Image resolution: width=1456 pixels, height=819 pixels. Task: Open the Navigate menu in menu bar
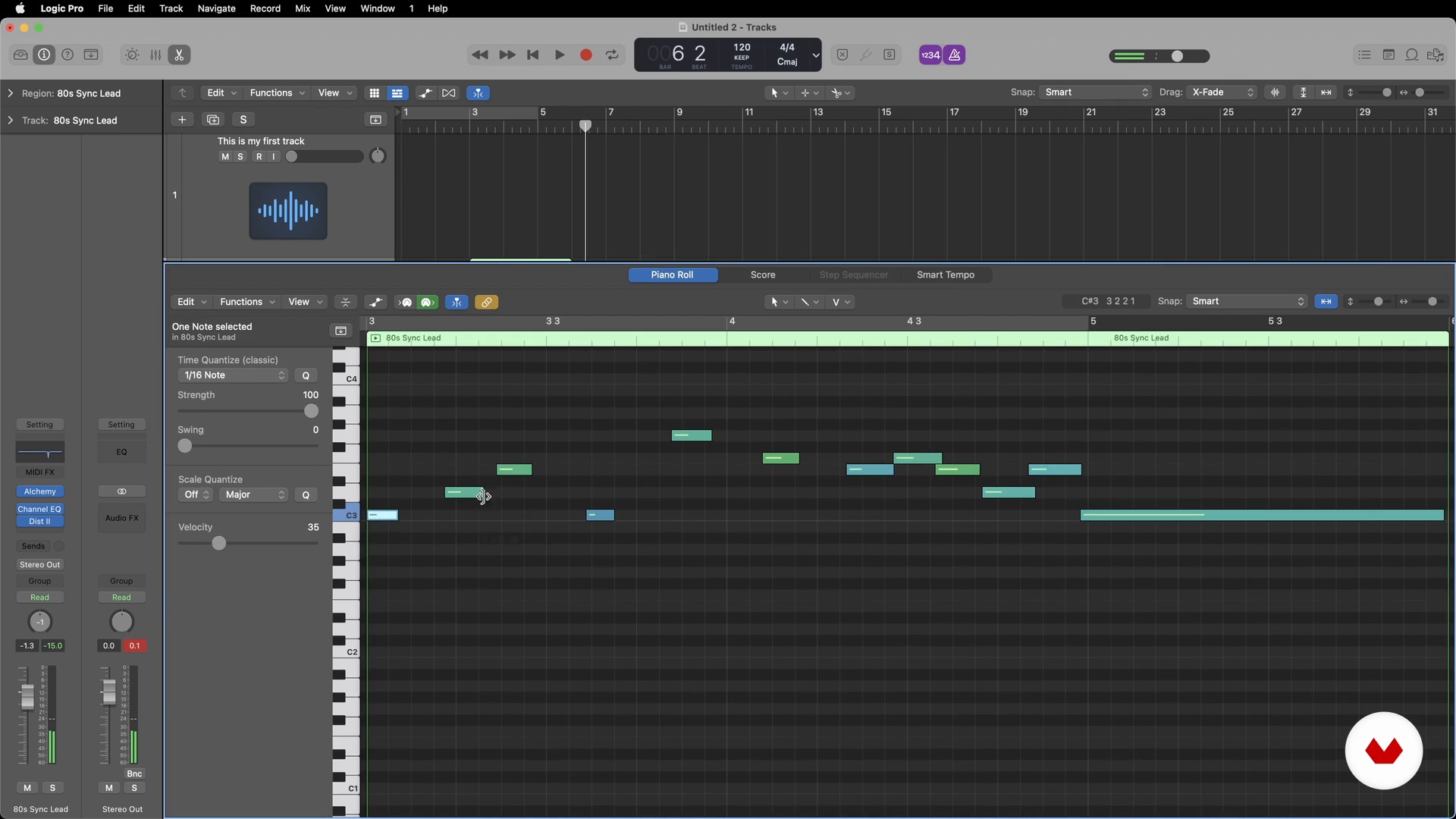coord(217,8)
